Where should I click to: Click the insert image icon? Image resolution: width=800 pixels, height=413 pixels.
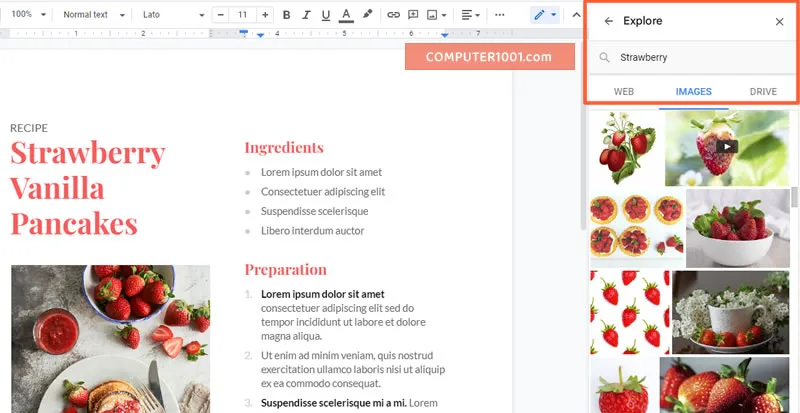coord(432,15)
